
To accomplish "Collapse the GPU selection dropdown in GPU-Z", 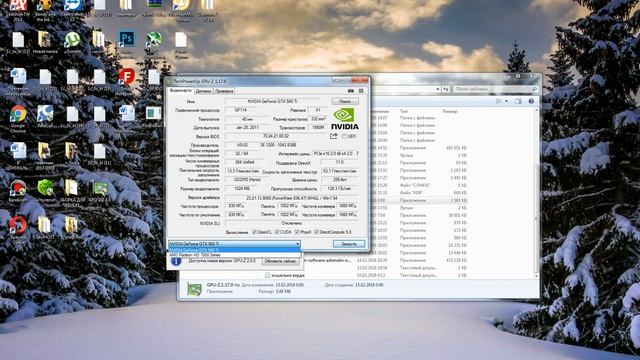I will [x=298, y=244].
